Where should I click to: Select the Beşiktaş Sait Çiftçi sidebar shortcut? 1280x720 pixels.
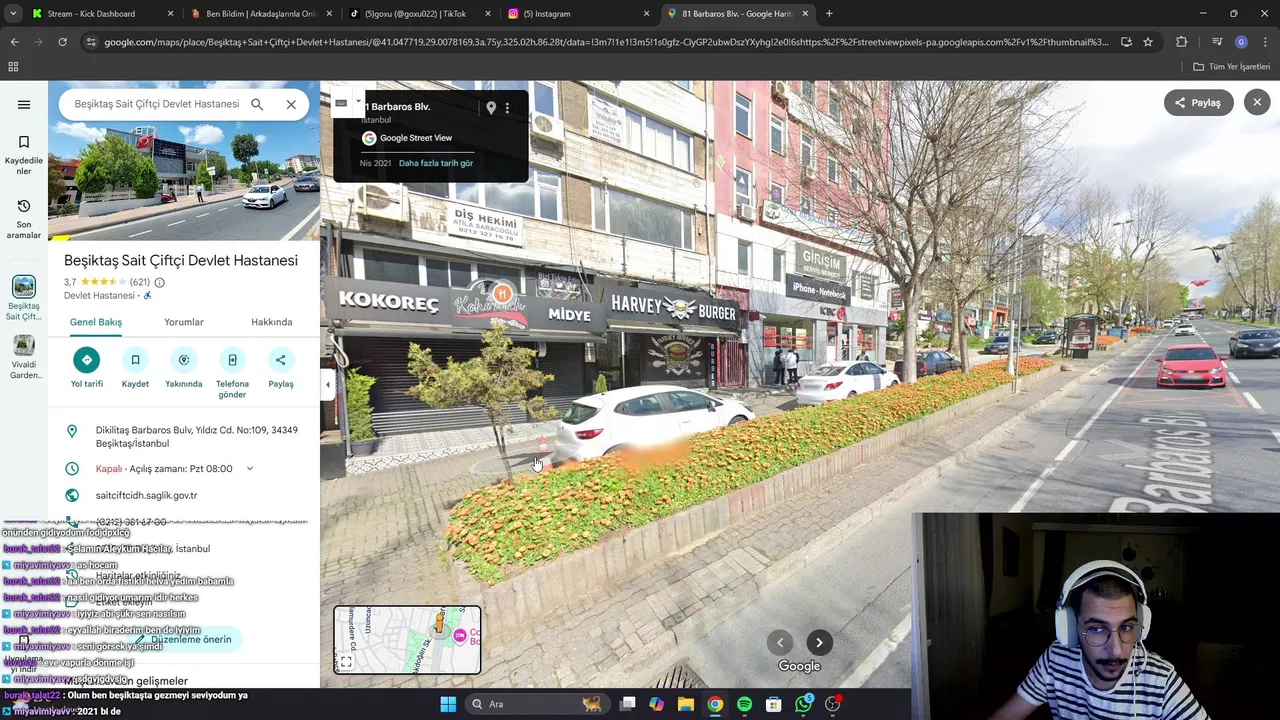24,298
